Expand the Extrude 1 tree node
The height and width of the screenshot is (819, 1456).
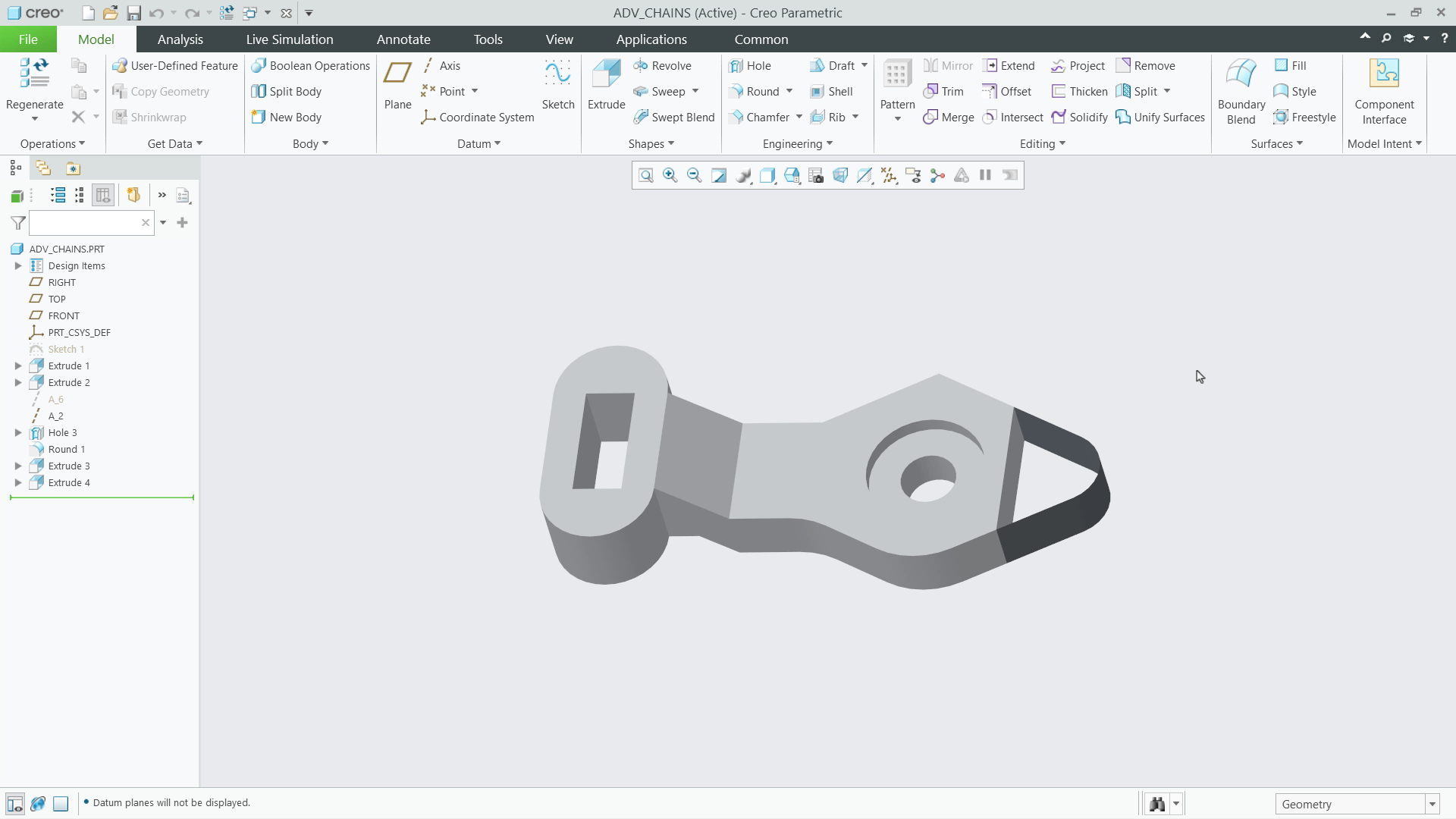click(18, 366)
